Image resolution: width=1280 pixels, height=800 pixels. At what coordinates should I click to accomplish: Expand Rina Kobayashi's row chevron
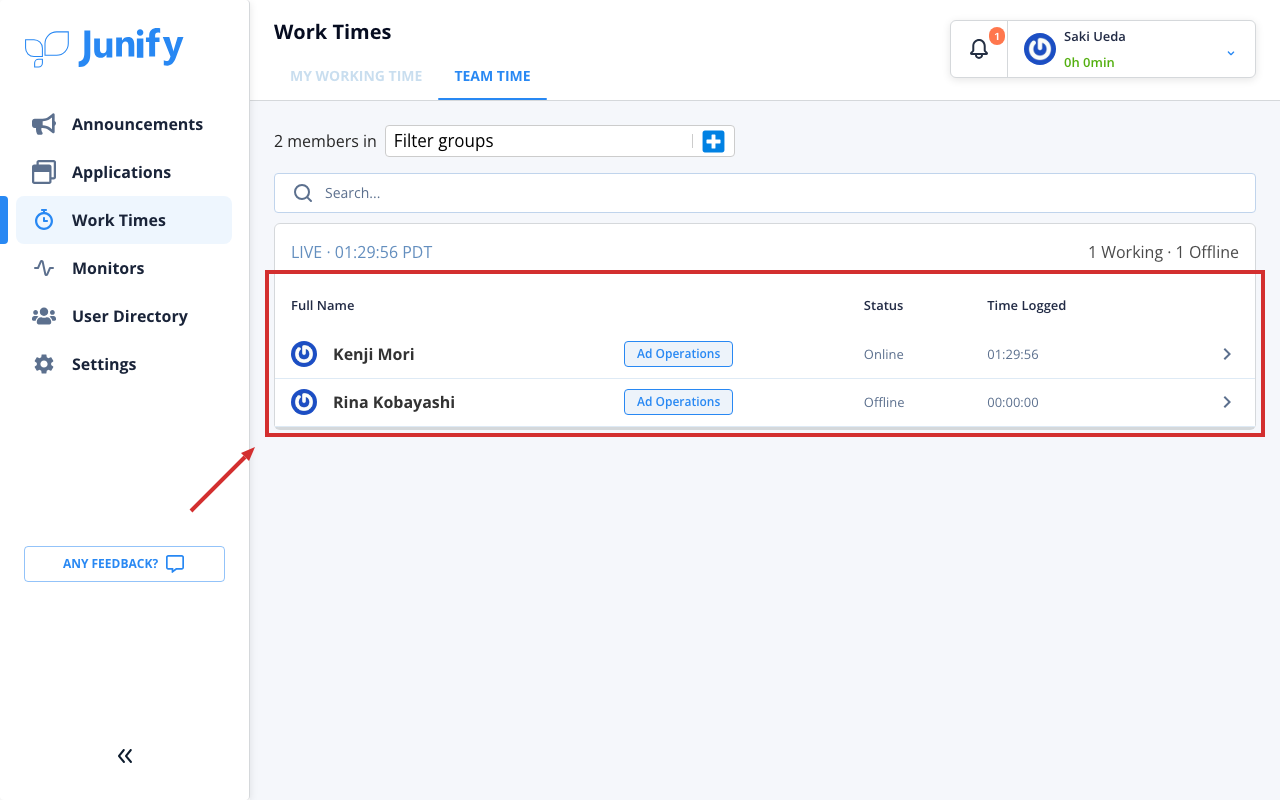click(x=1227, y=402)
